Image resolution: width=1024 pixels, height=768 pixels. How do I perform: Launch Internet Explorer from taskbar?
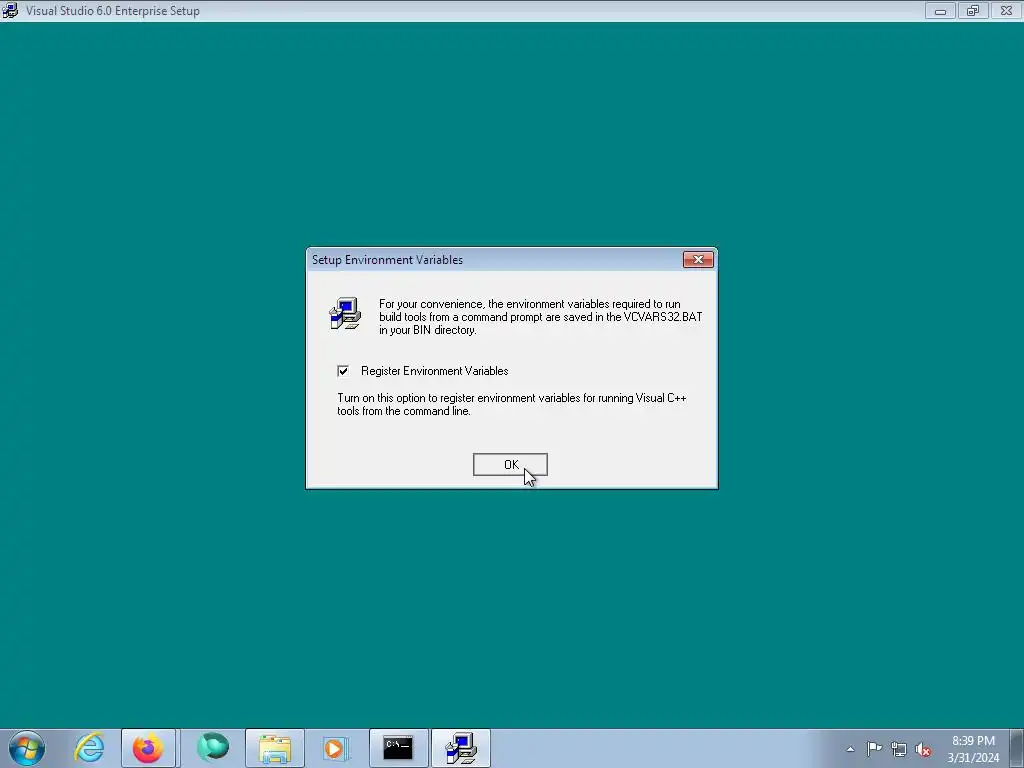(x=89, y=748)
